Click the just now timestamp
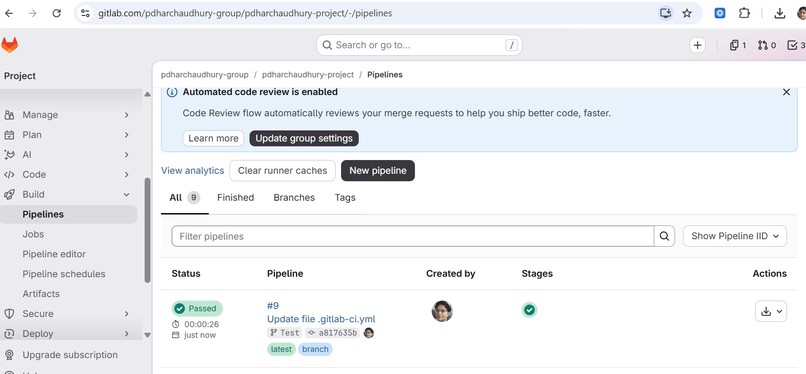 pos(200,335)
